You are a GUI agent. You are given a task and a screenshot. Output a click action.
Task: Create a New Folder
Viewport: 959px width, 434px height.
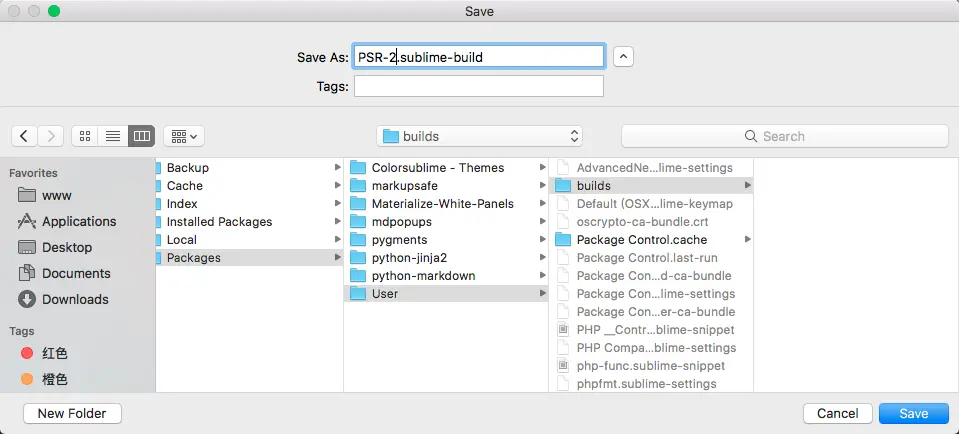[x=72, y=413]
